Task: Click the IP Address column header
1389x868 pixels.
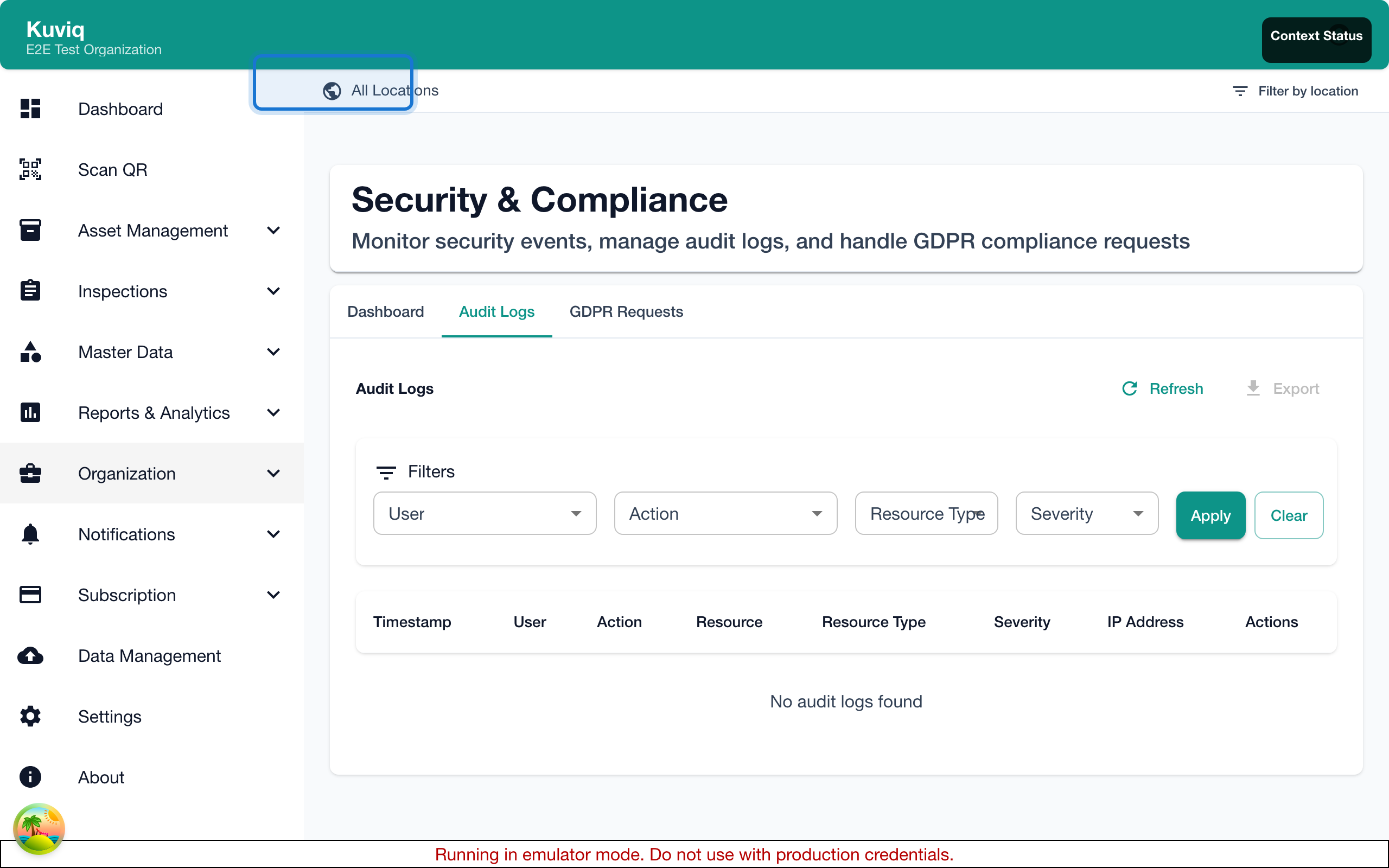Action: (1145, 622)
